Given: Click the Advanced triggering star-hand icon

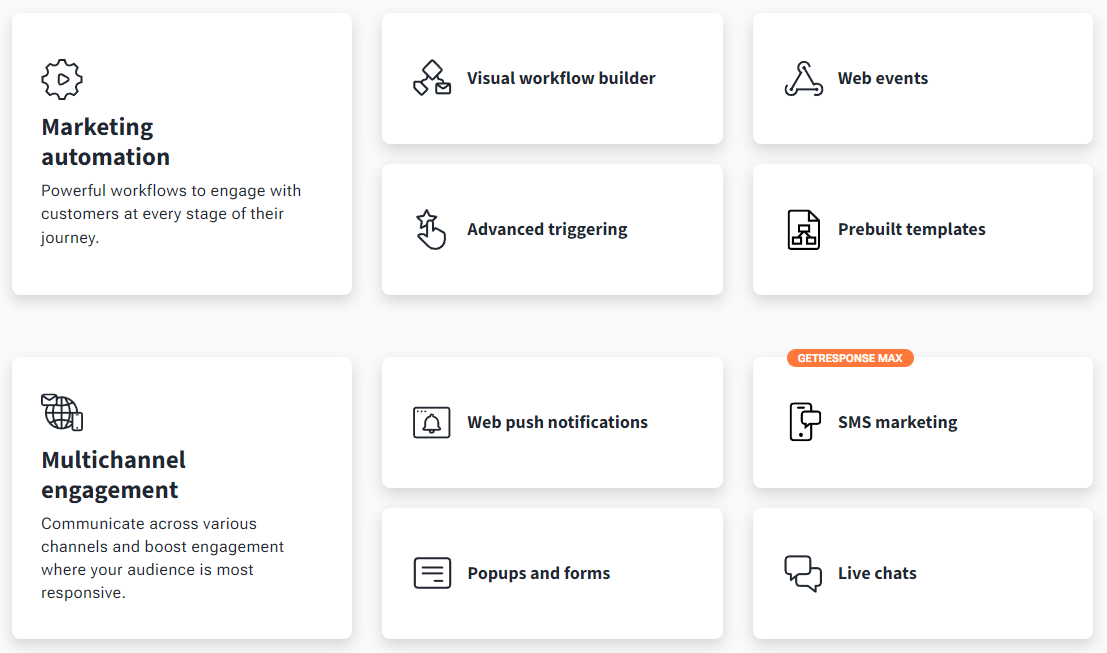Looking at the screenshot, I should click(431, 229).
